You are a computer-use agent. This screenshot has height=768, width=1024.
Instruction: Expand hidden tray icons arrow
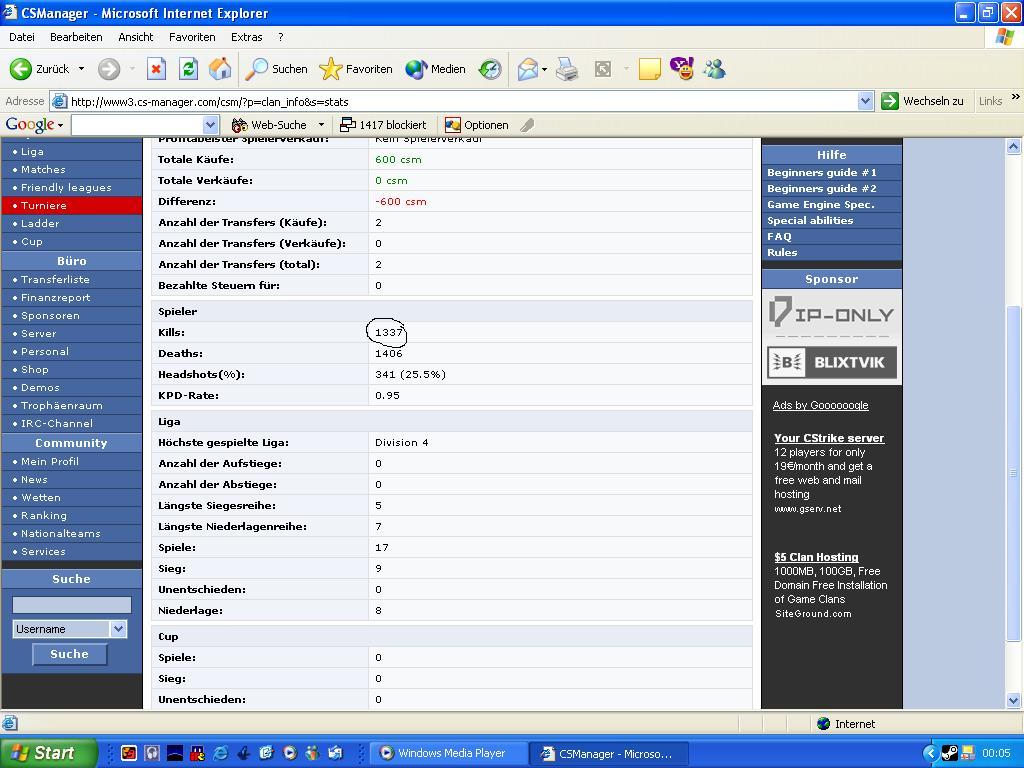coord(930,754)
